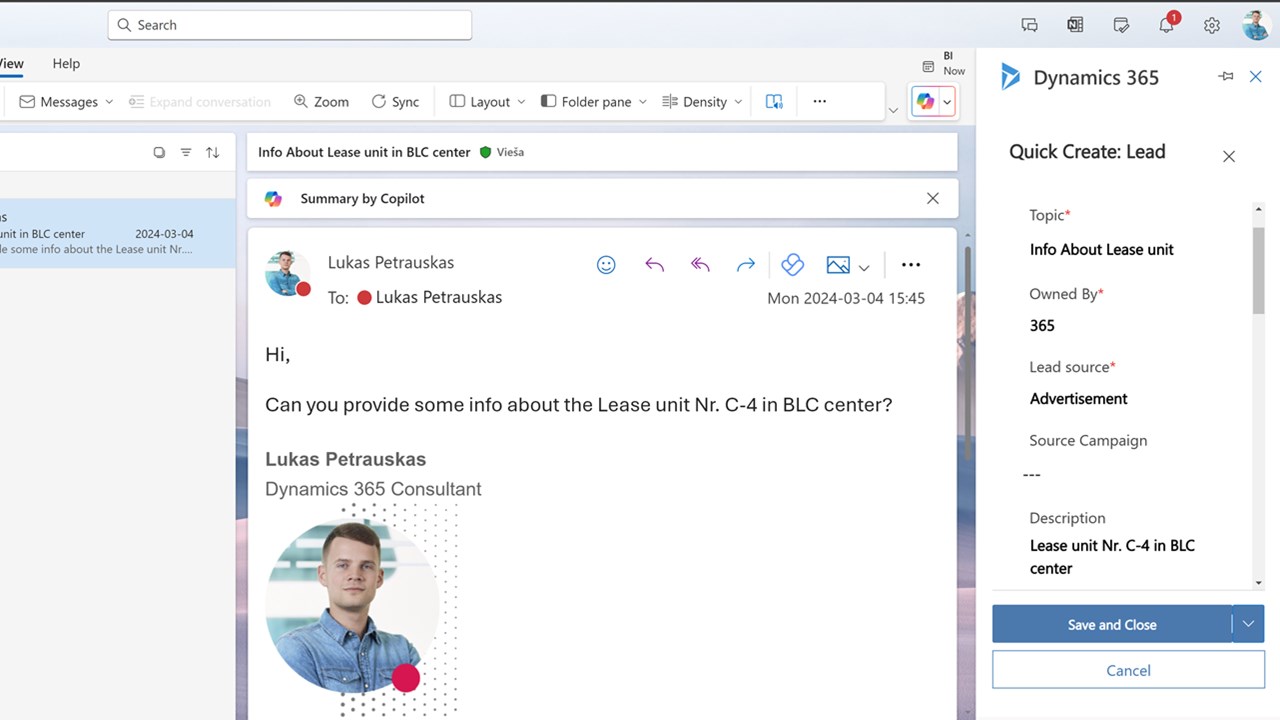The height and width of the screenshot is (720, 1280).
Task: Open the ribbon's more options ellipsis
Action: click(x=820, y=101)
